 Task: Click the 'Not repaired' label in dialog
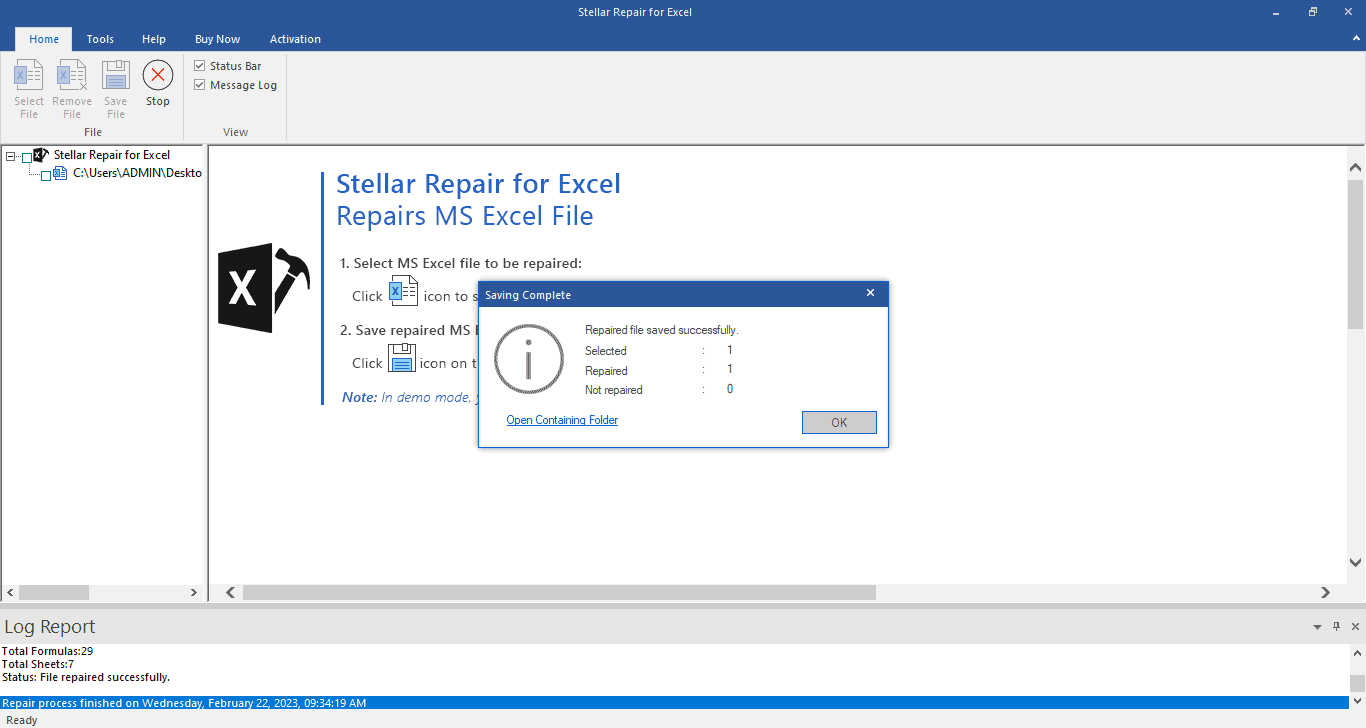click(x=614, y=390)
